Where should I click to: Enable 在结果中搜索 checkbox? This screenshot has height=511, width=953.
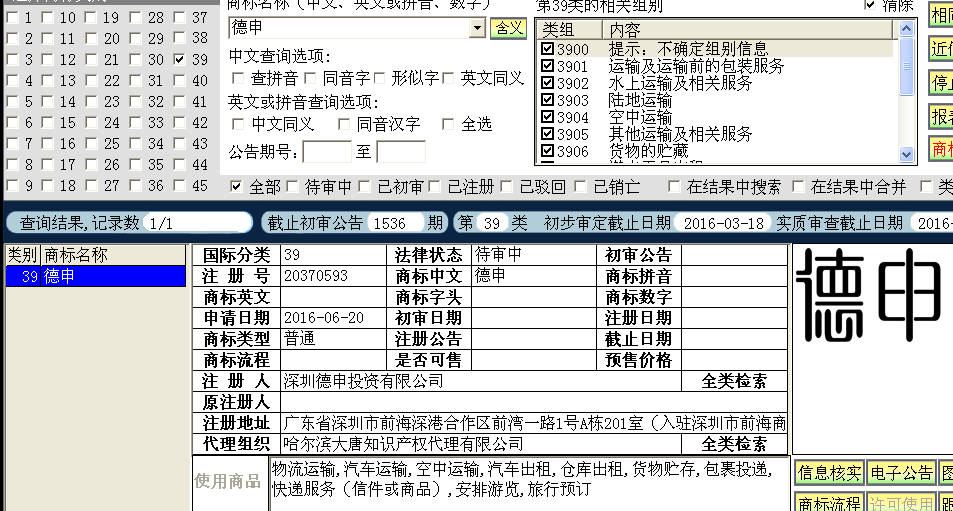[673, 187]
